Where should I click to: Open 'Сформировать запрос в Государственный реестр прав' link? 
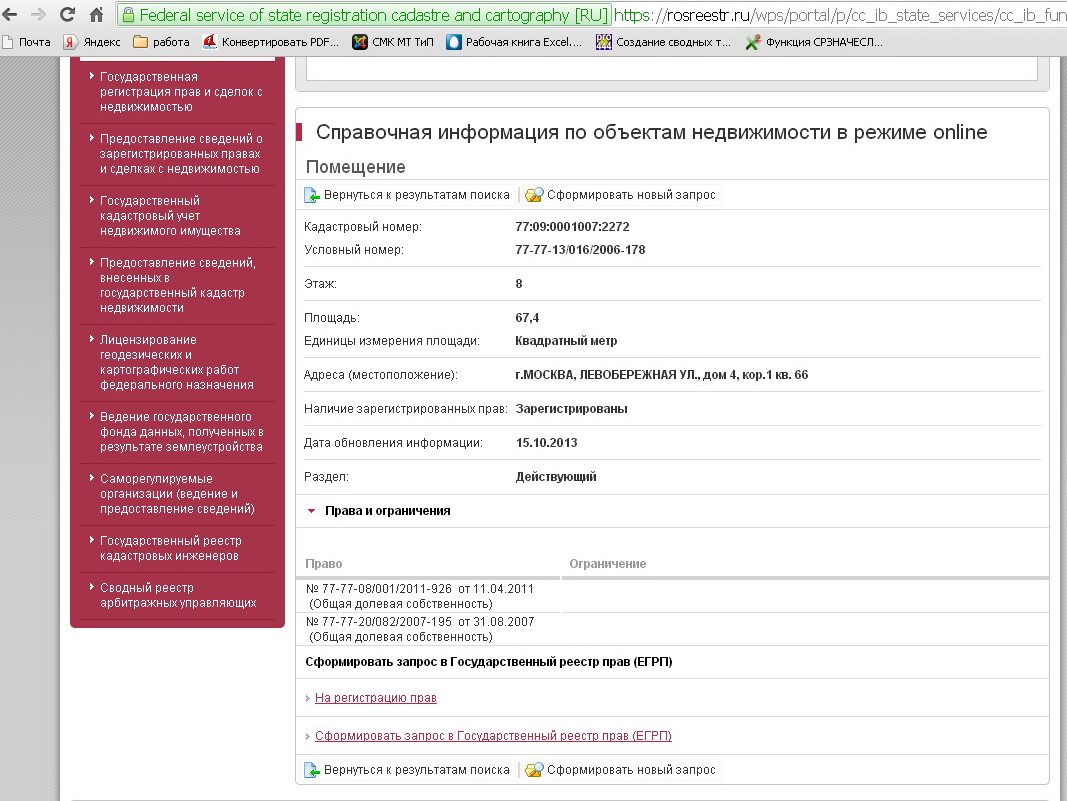(x=493, y=736)
